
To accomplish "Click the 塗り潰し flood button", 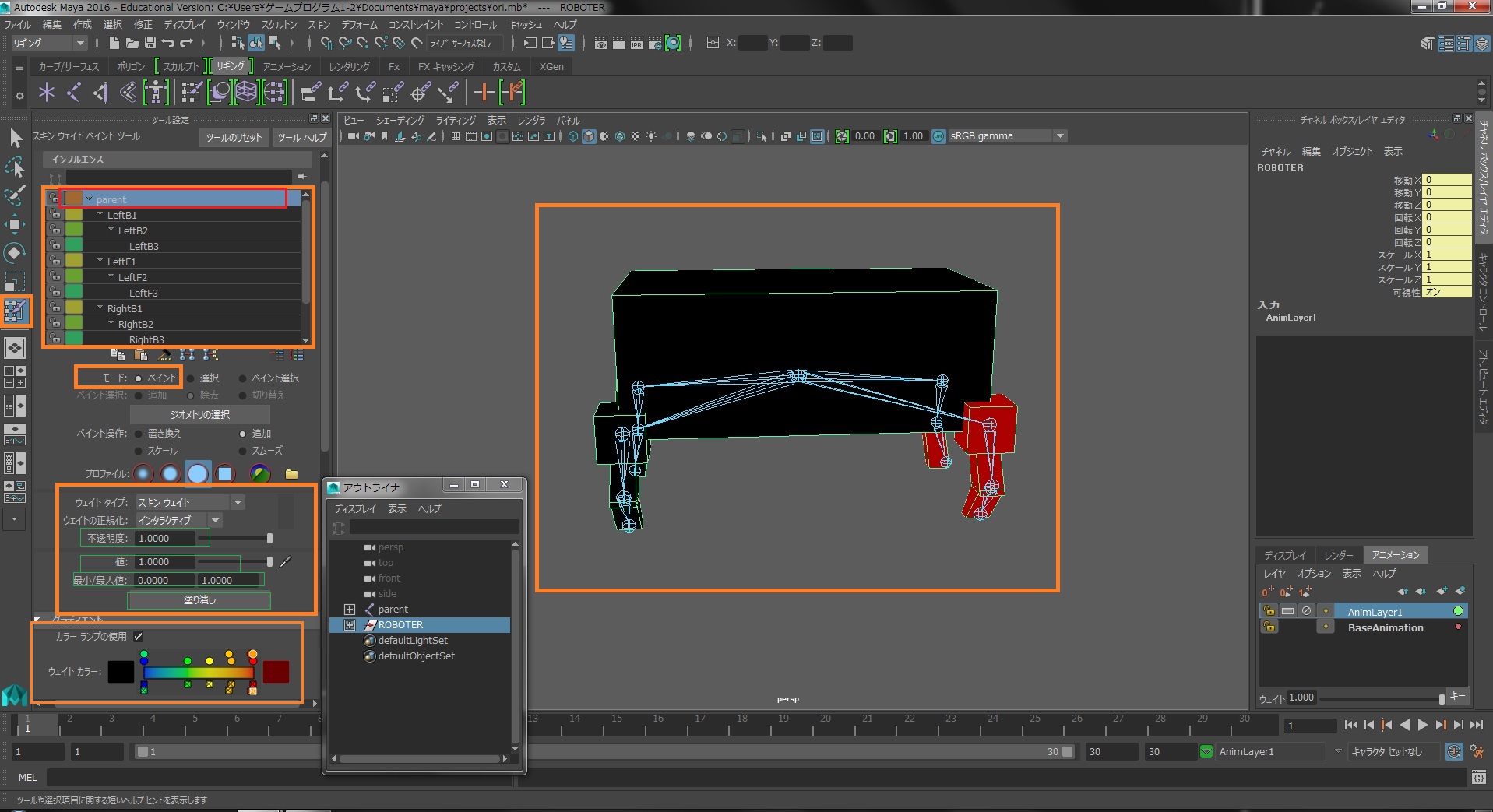I will coord(199,600).
